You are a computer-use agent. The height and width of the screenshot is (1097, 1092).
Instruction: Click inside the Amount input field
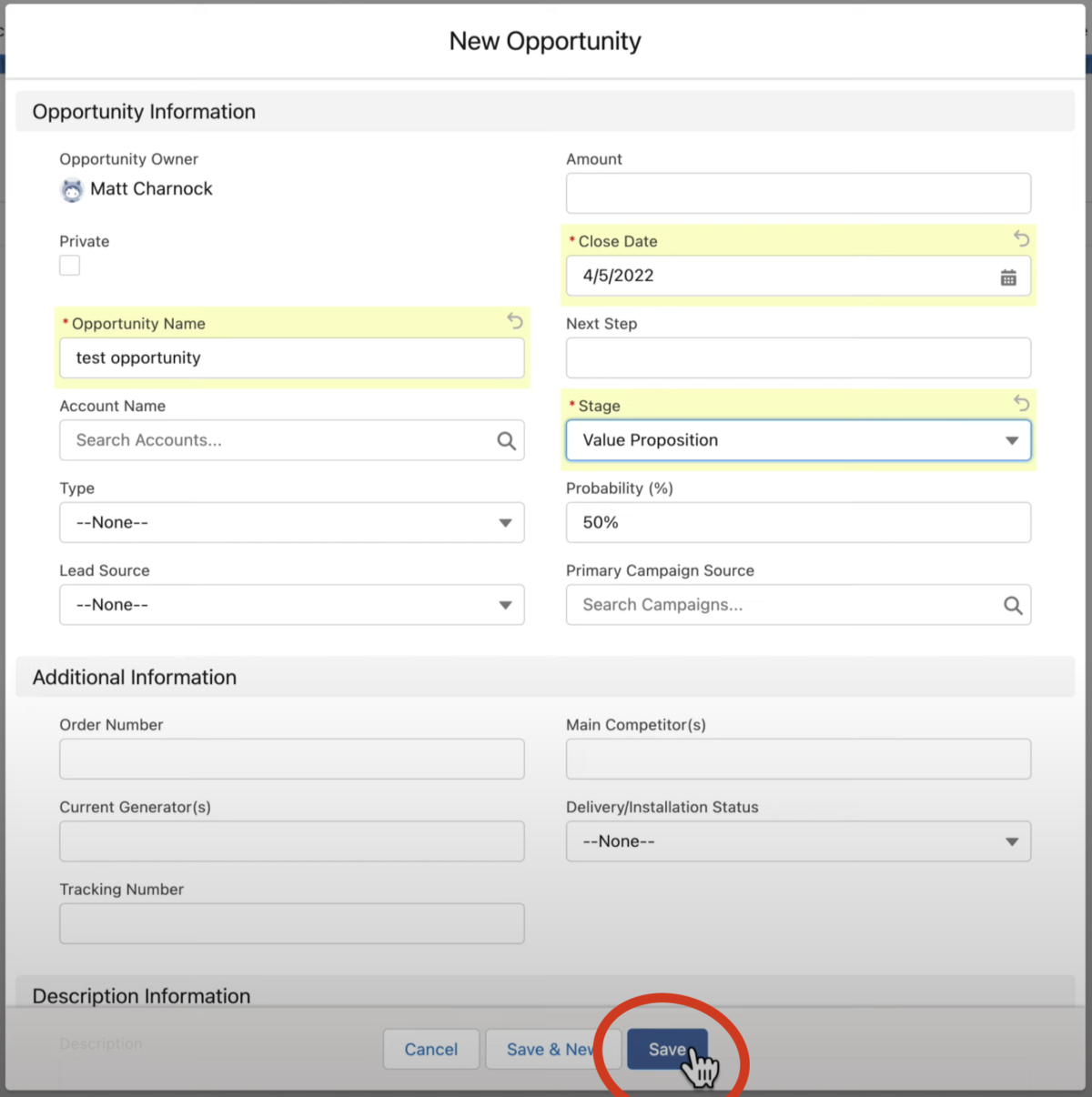pos(798,193)
